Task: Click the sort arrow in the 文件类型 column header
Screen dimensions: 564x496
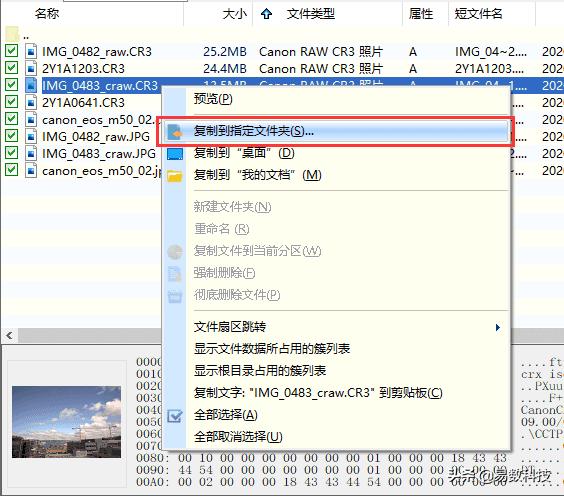Action: point(266,14)
